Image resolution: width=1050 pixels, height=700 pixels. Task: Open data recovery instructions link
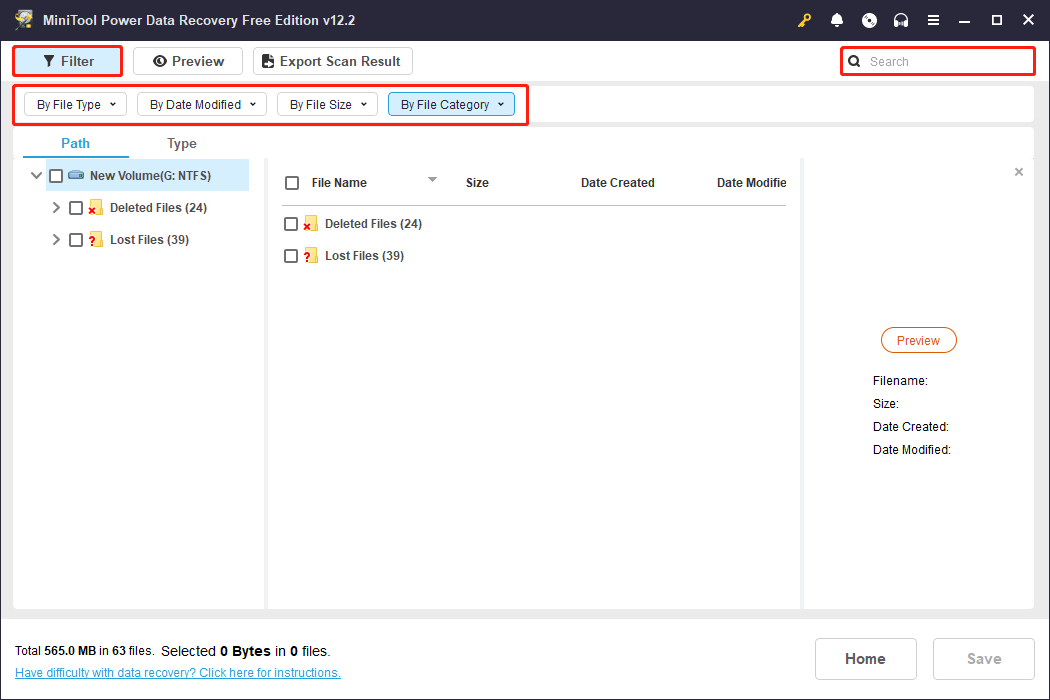177,673
